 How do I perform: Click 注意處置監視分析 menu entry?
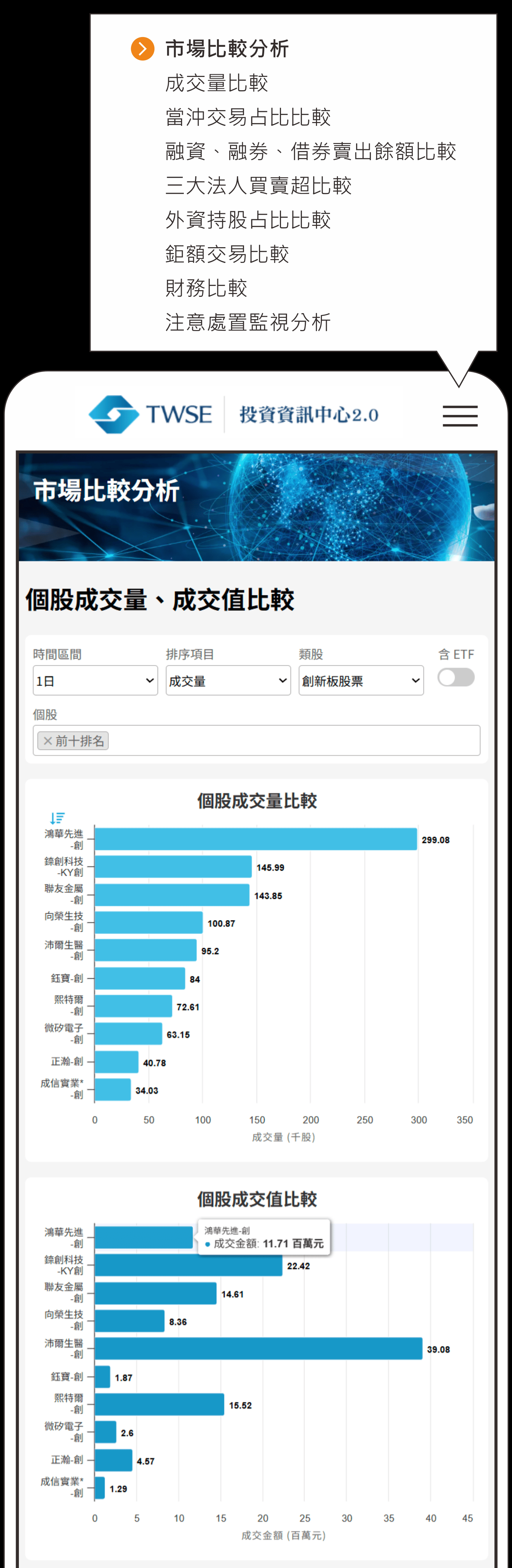pos(248,322)
